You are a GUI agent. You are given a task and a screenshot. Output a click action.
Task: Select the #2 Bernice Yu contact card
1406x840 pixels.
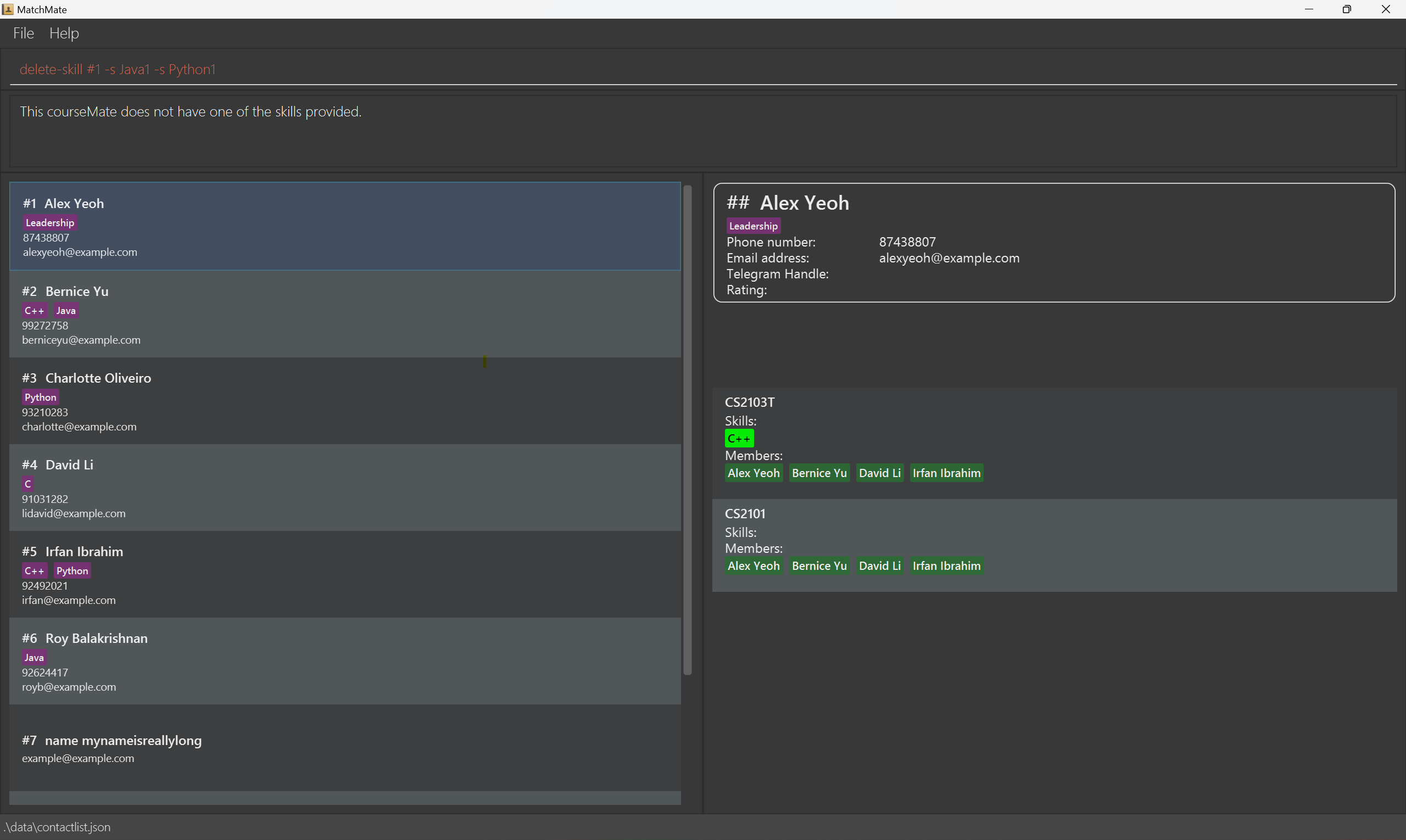[x=345, y=313]
